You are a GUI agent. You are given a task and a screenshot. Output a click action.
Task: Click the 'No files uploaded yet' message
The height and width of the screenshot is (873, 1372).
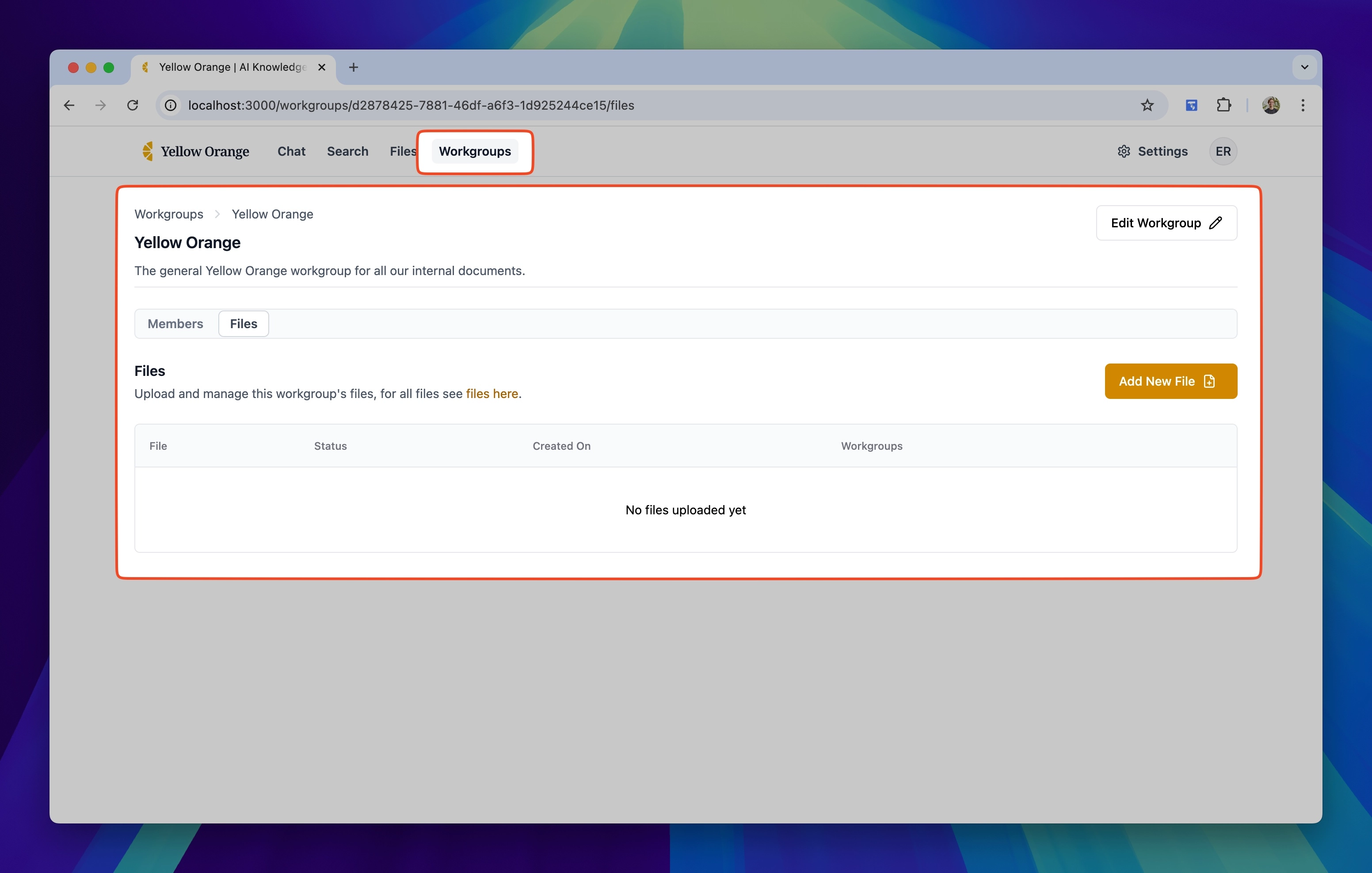tap(686, 510)
